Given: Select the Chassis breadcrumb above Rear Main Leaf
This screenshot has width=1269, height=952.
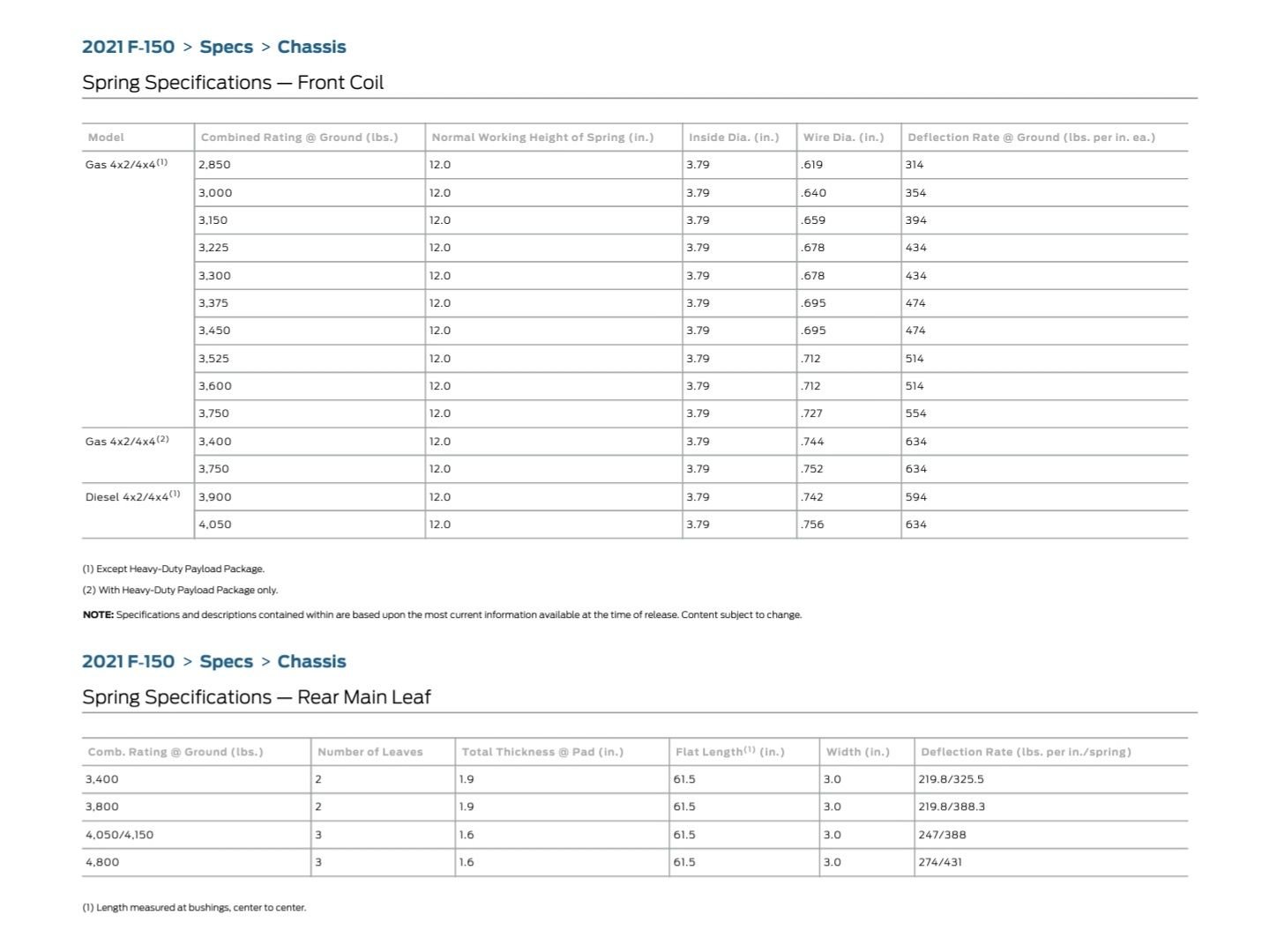Looking at the screenshot, I should [x=311, y=662].
